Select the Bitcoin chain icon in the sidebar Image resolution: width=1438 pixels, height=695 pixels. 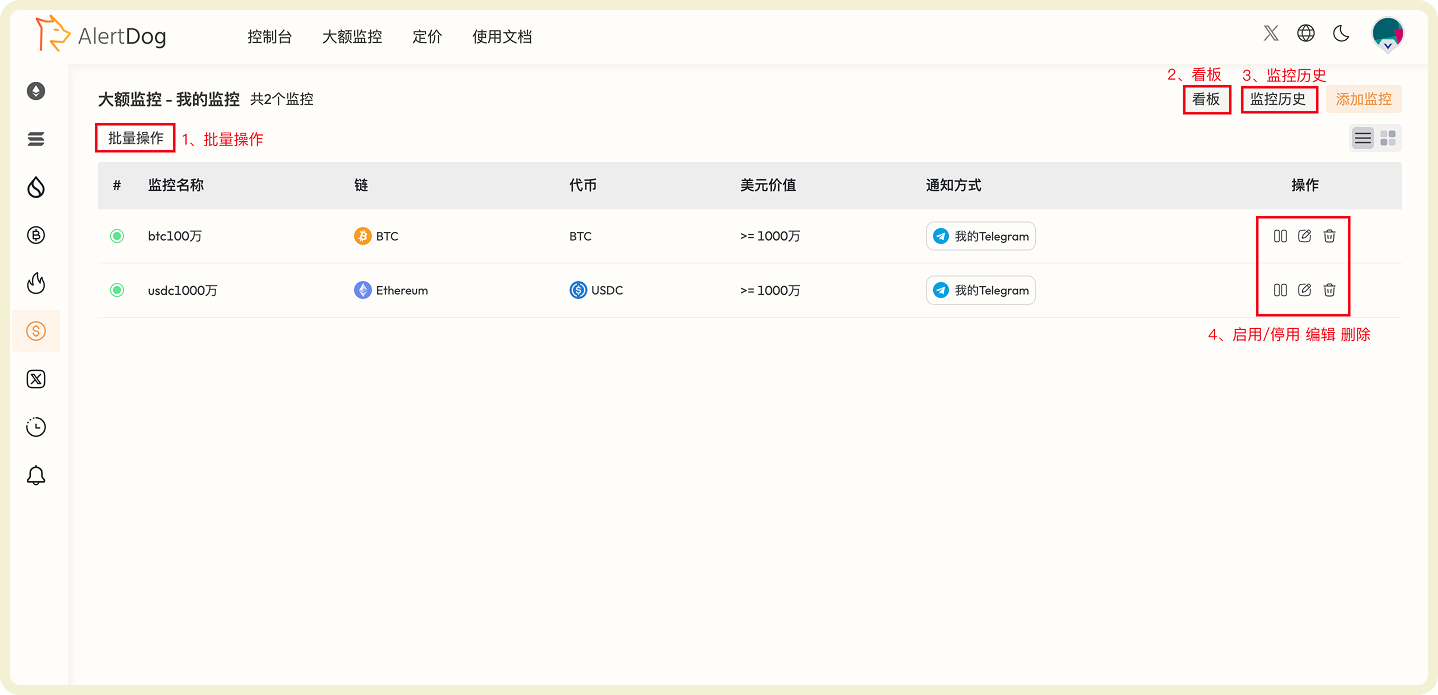coord(36,235)
